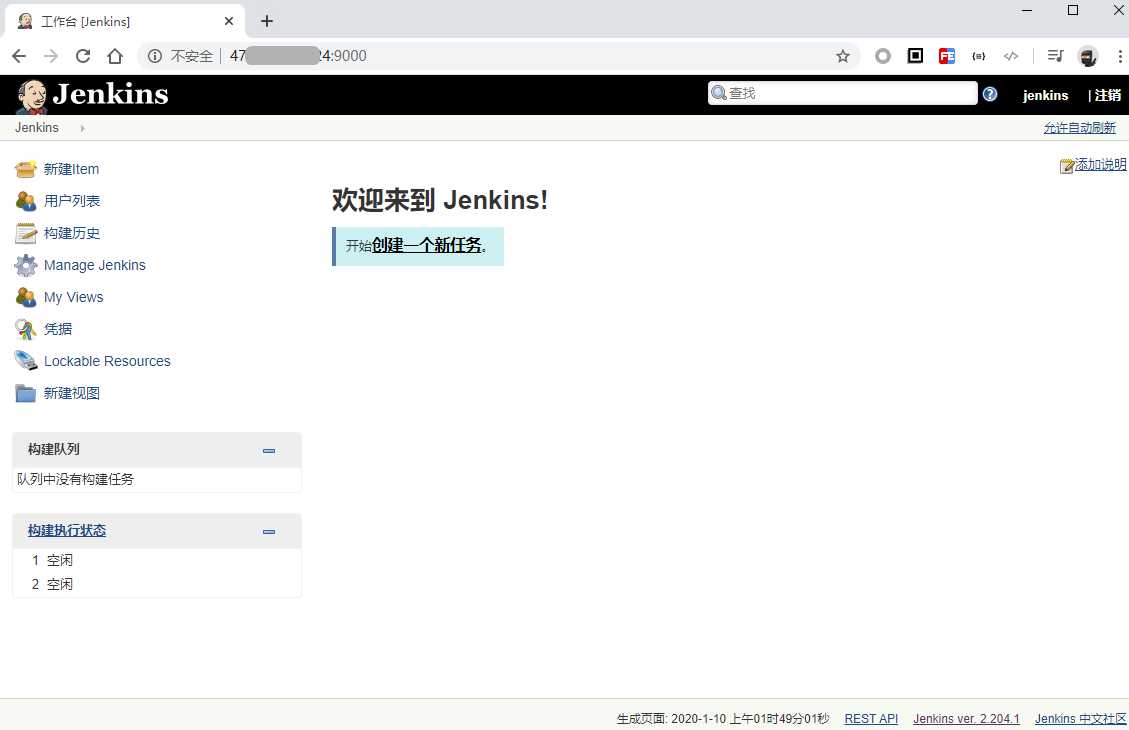Click the 添加说明 link
This screenshot has height=730, width=1129.
(x=1100, y=165)
